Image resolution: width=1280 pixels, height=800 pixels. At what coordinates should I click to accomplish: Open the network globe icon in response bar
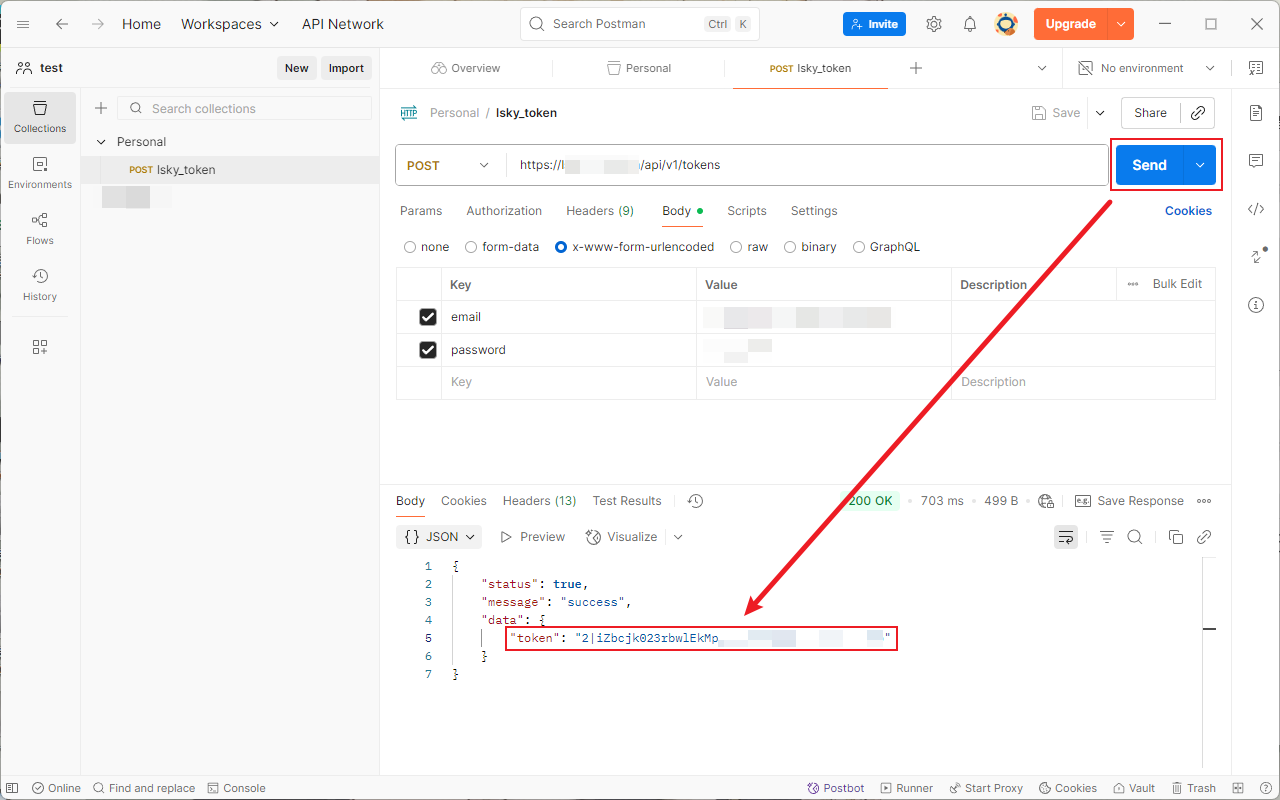tap(1046, 501)
